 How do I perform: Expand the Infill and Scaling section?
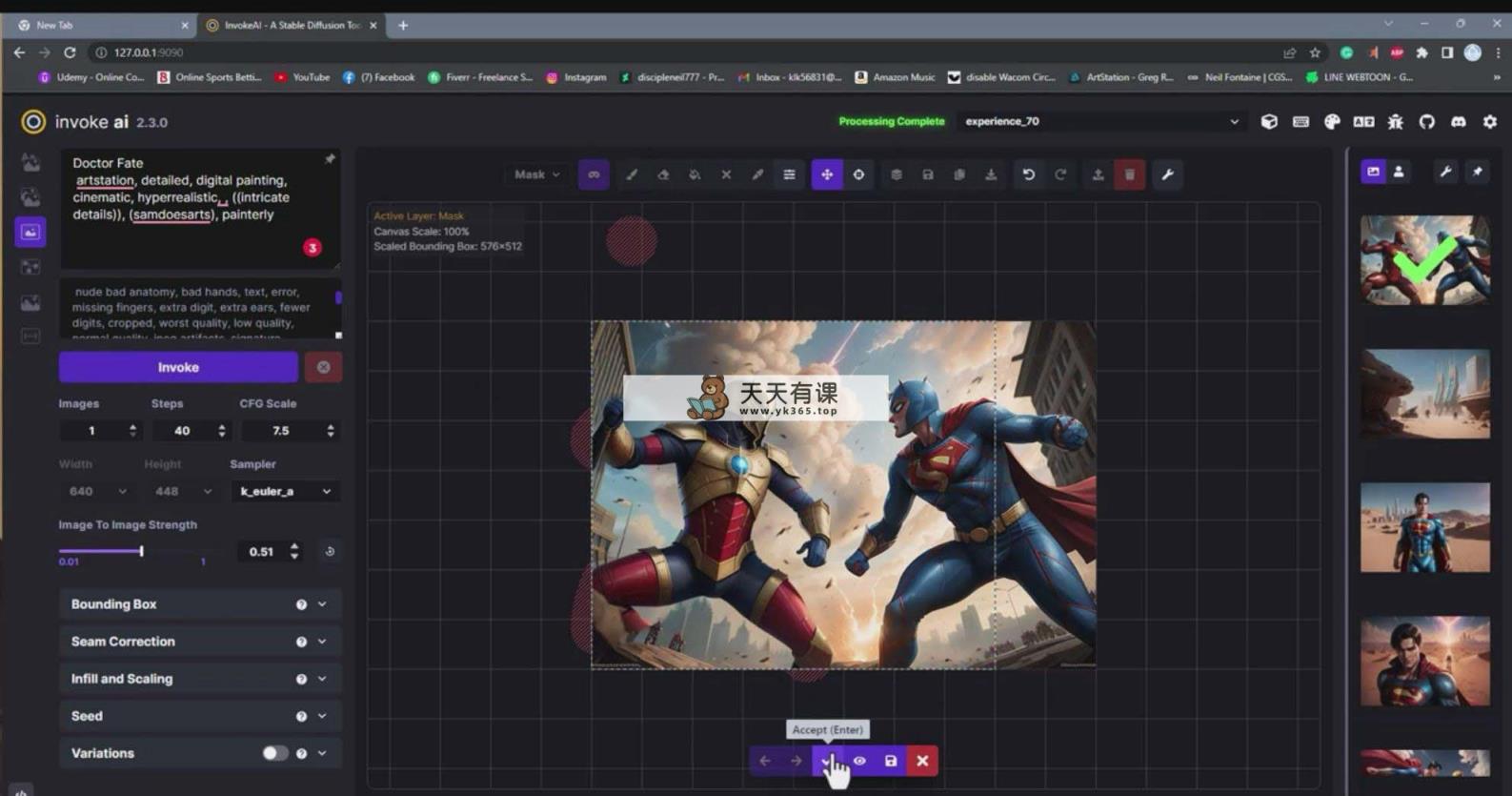point(199,679)
